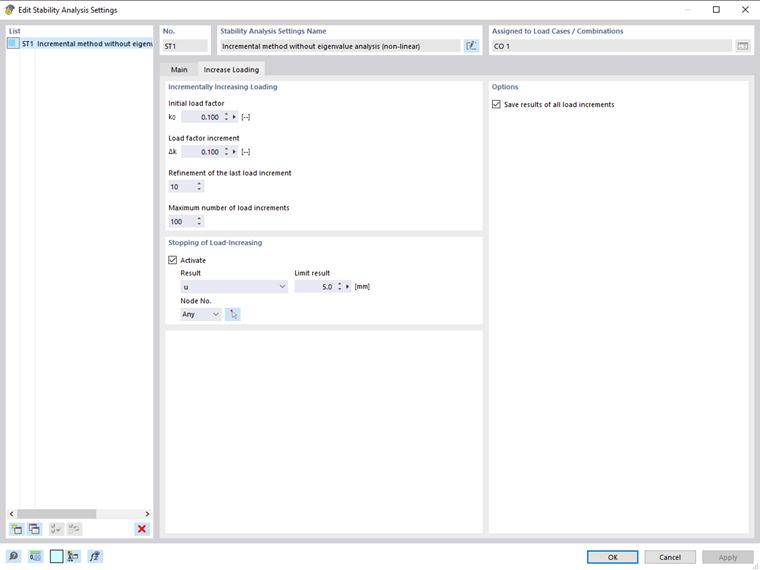760x570 pixels.
Task: Expand the arrow beside initial load factor k0
Action: [x=234, y=117]
